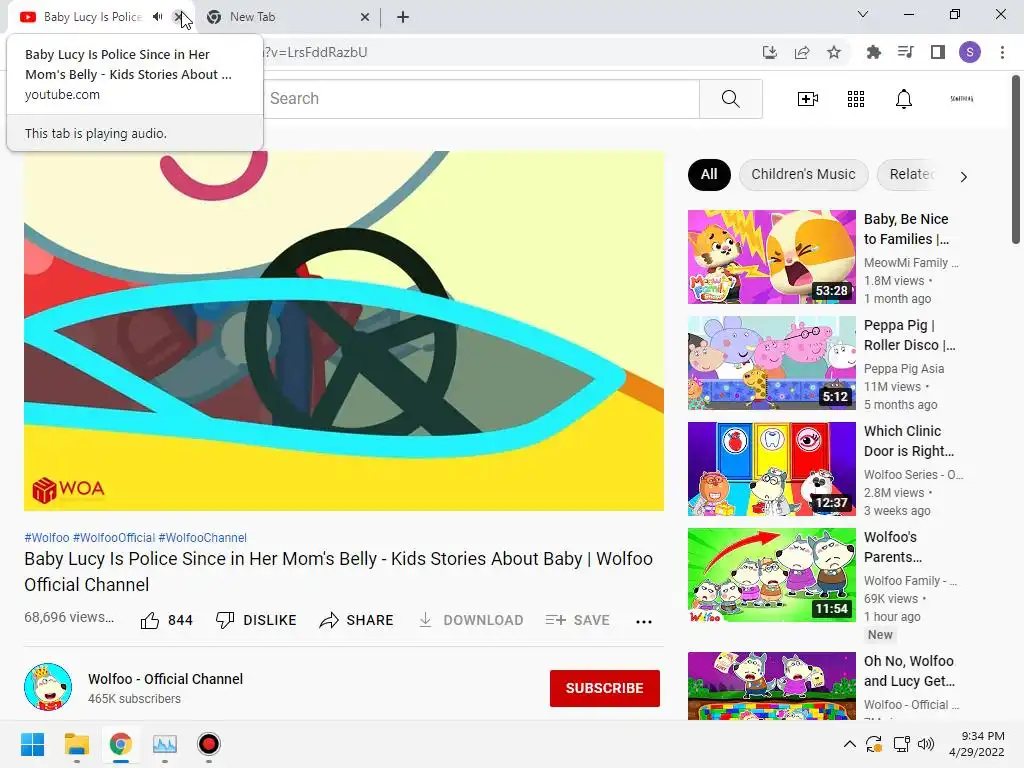
Task: Click the SAVE to playlist button
Action: [x=577, y=620]
